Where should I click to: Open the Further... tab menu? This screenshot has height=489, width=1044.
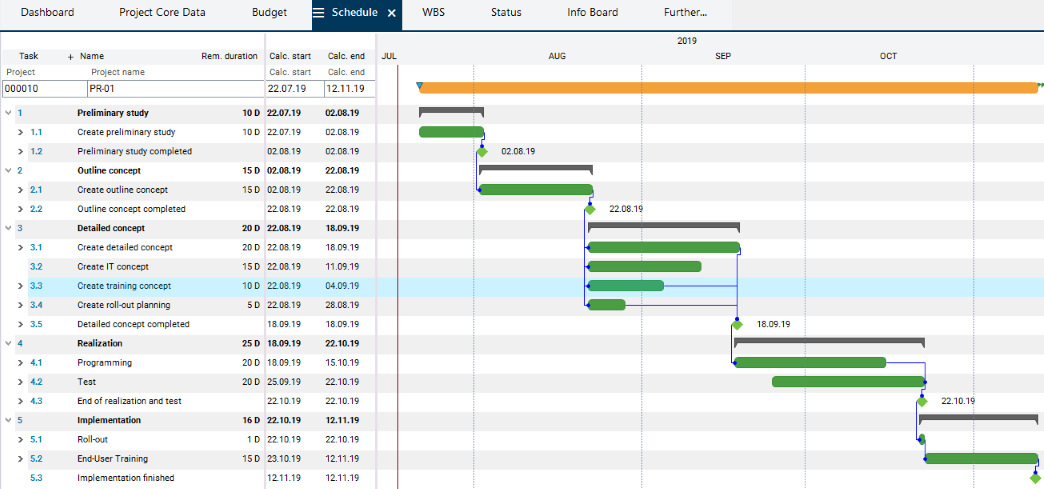click(x=685, y=13)
